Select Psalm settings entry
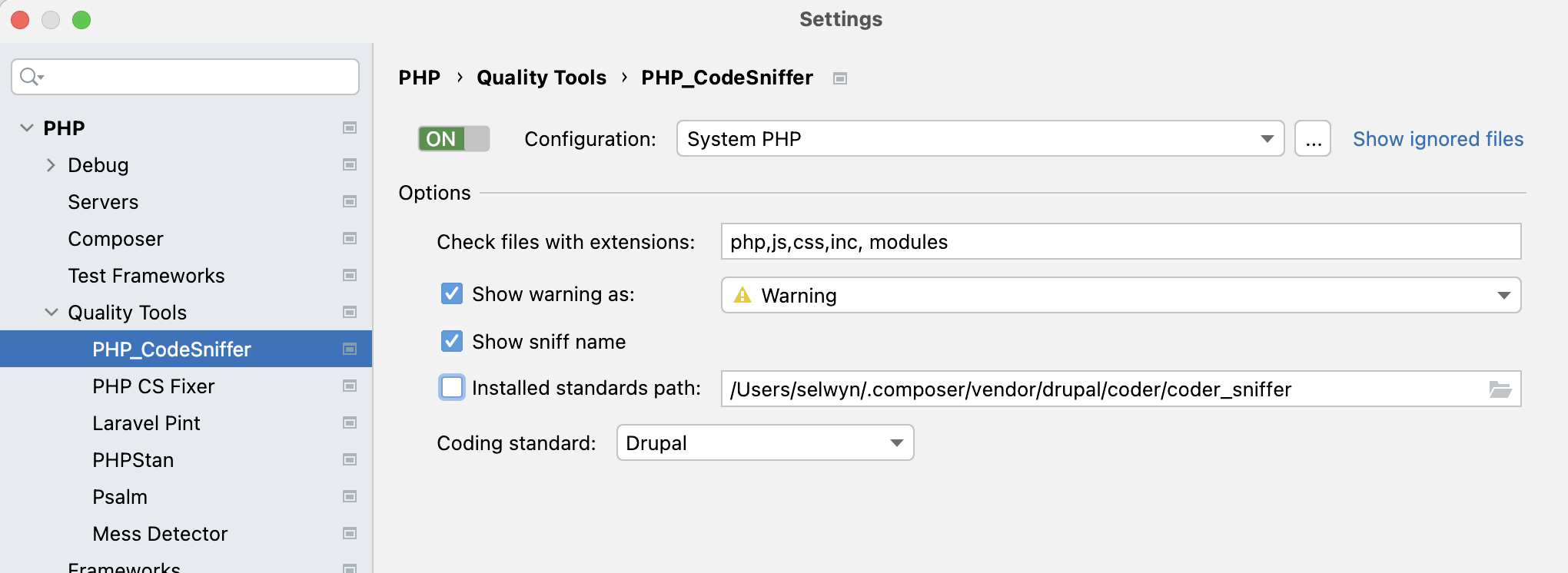This screenshot has height=573, width=1568. pos(120,497)
